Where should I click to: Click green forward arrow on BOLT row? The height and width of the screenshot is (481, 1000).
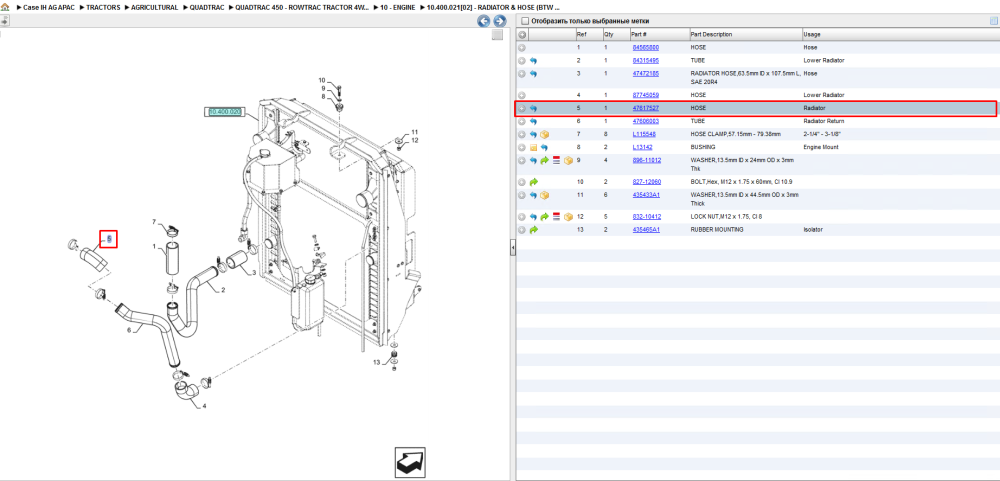tap(534, 182)
